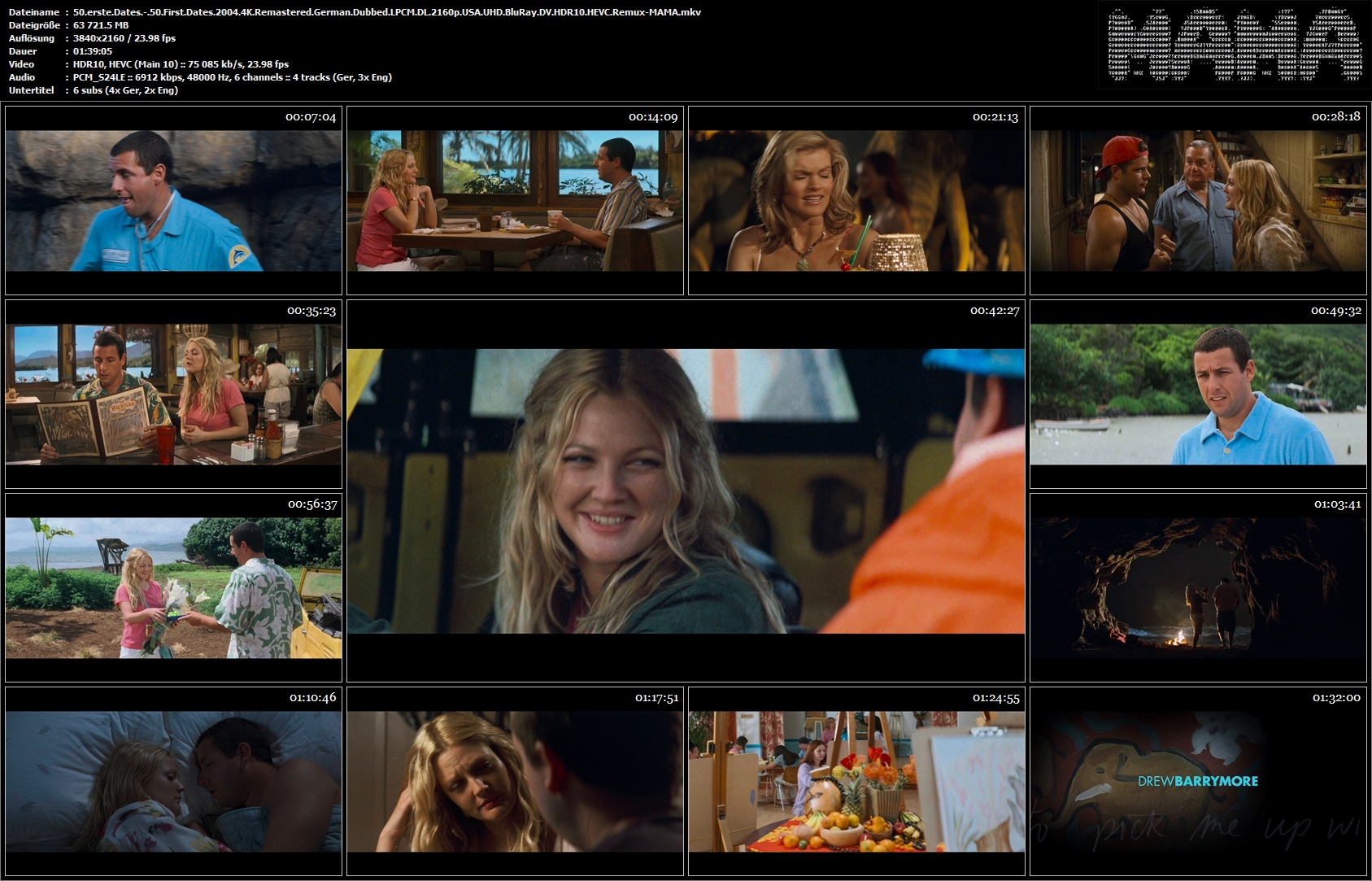Image resolution: width=1372 pixels, height=881 pixels.
Task: Click the ASCII art logo in header
Action: (x=1235, y=45)
